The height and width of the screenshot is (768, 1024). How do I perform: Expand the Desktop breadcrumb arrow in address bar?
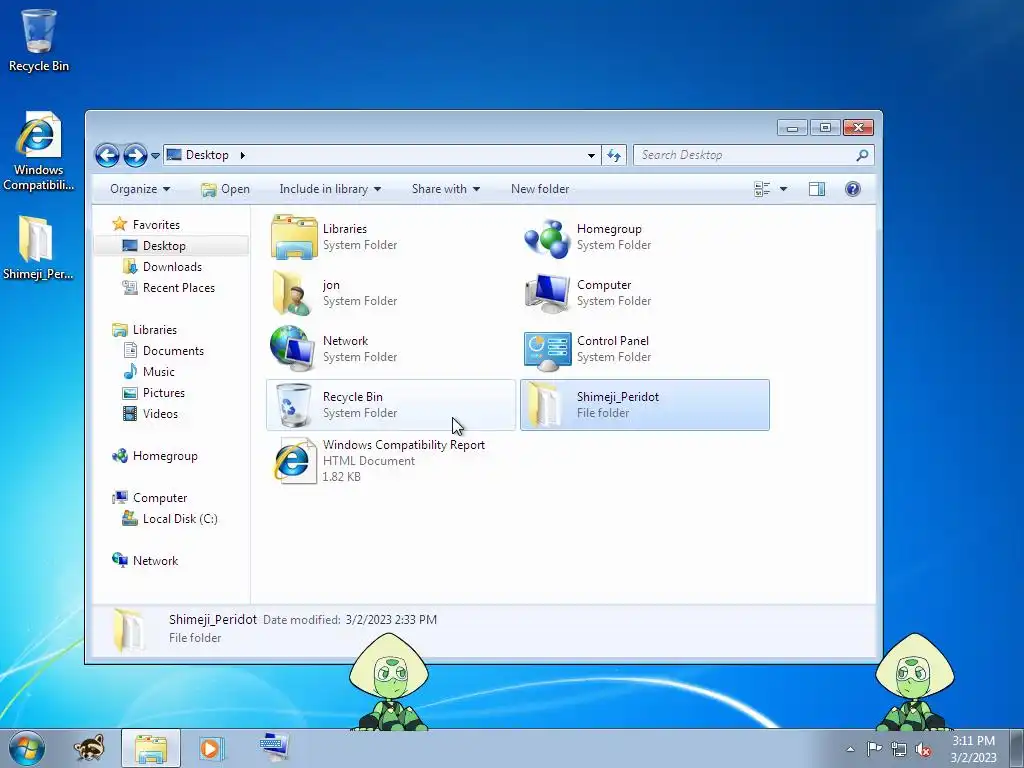[x=242, y=155]
